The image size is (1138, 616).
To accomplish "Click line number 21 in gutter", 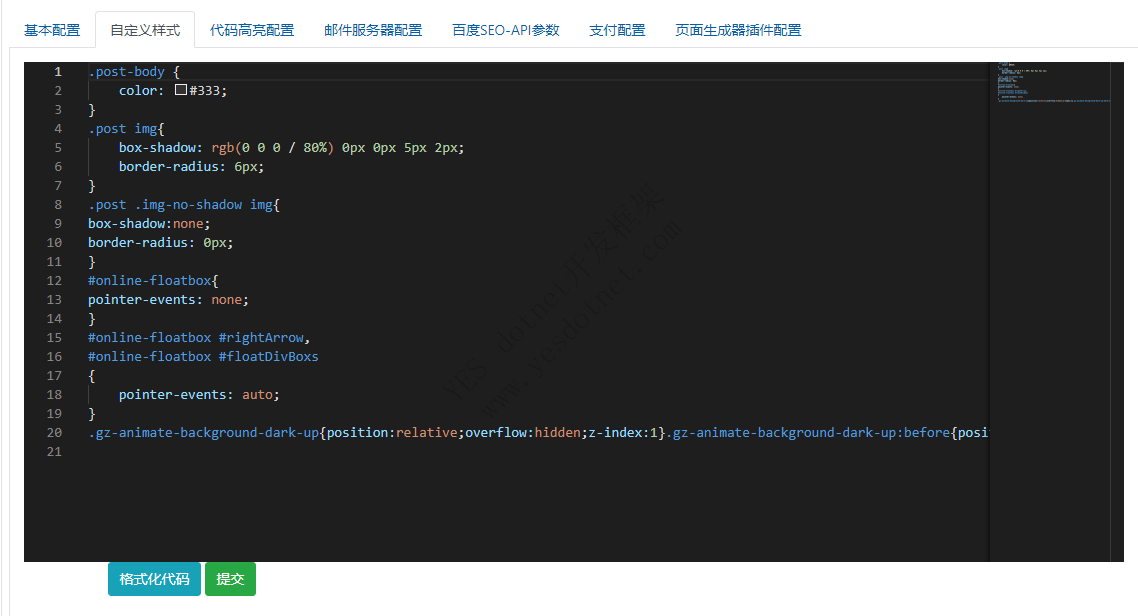I will coord(54,452).
